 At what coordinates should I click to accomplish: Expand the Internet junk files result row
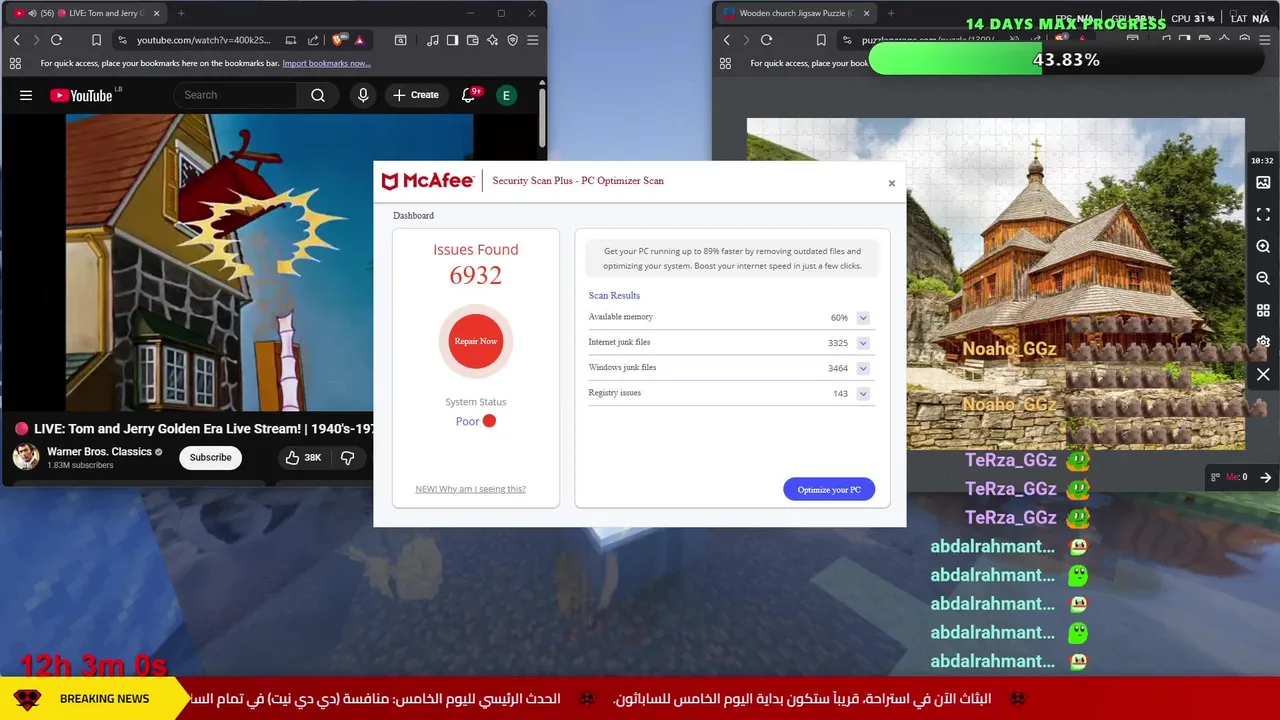[x=863, y=343]
